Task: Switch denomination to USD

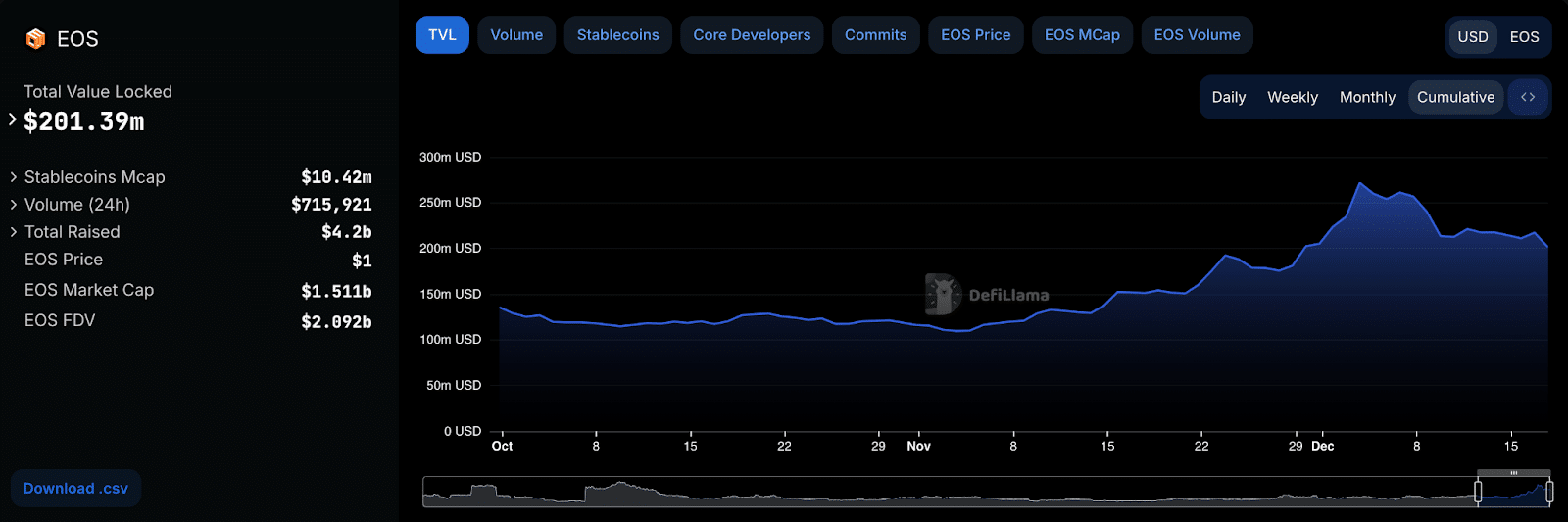Action: [1472, 37]
